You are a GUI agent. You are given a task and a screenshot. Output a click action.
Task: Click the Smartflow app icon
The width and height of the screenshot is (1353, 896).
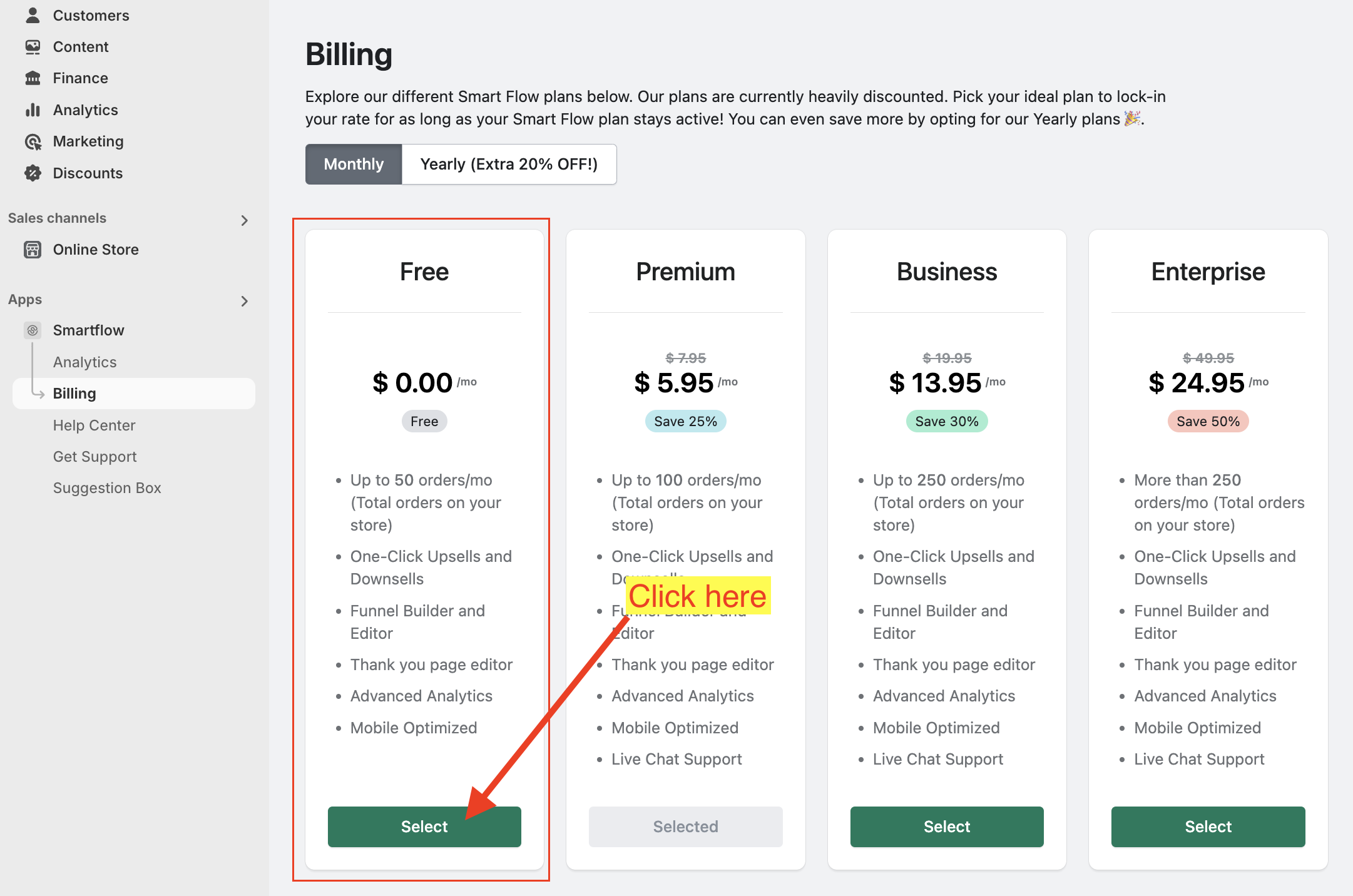coord(33,330)
